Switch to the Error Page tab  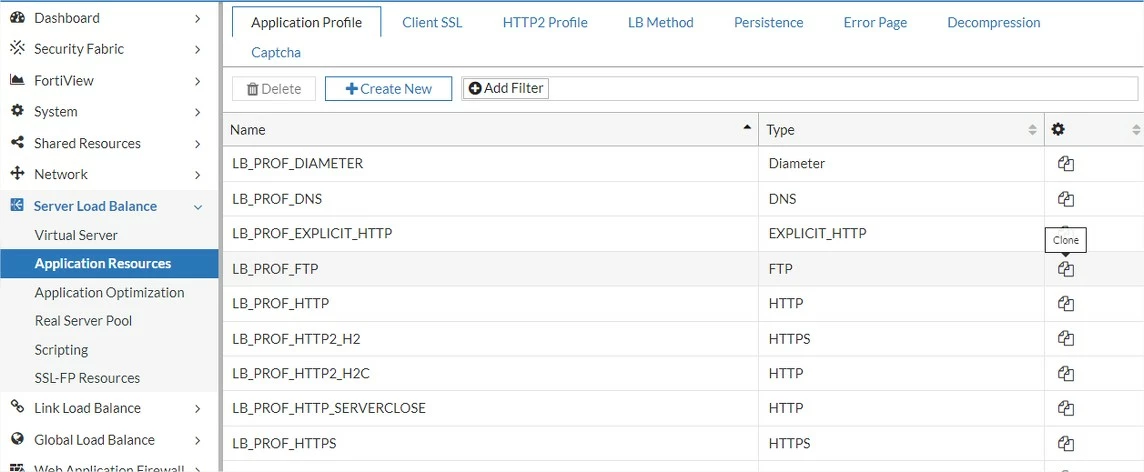(876, 23)
